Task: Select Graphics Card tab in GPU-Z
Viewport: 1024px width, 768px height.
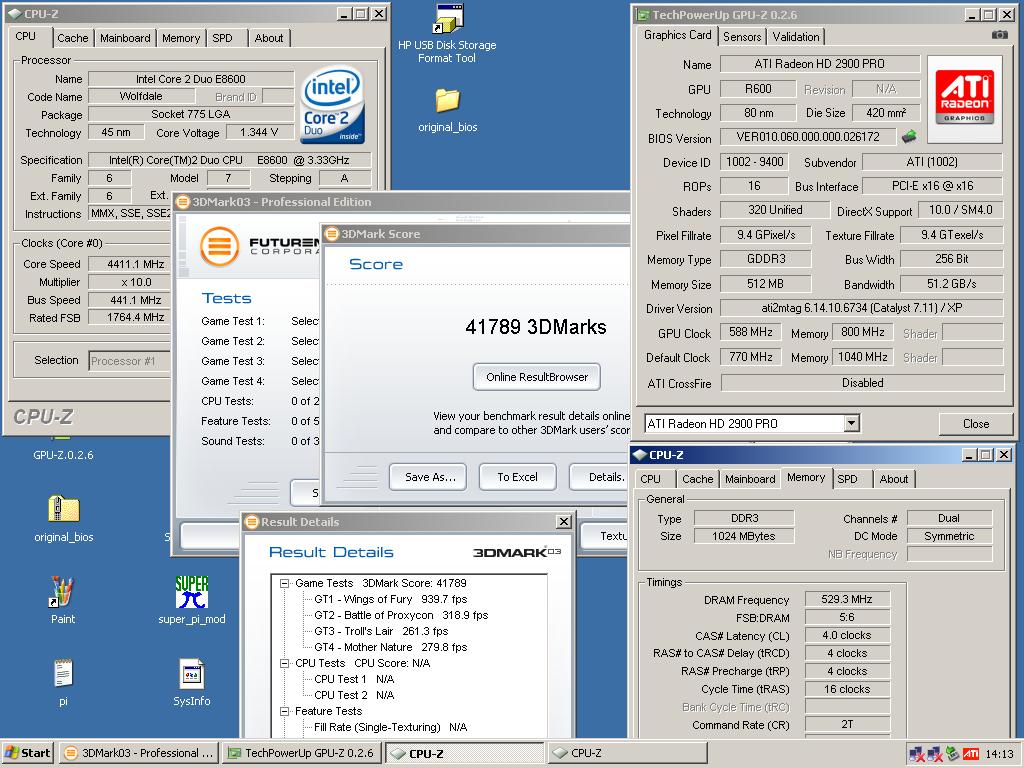Action: point(677,35)
